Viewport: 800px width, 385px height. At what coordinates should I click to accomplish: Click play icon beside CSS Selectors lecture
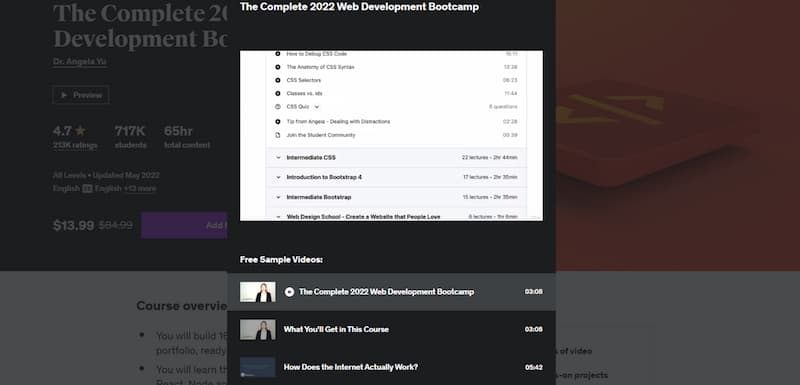pyautogui.click(x=278, y=80)
